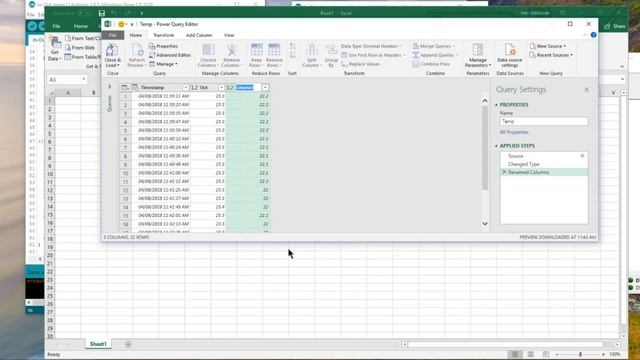Image resolution: width=640 pixels, height=360 pixels.
Task: Click the Out column 1.2 type icon
Action: (194, 88)
